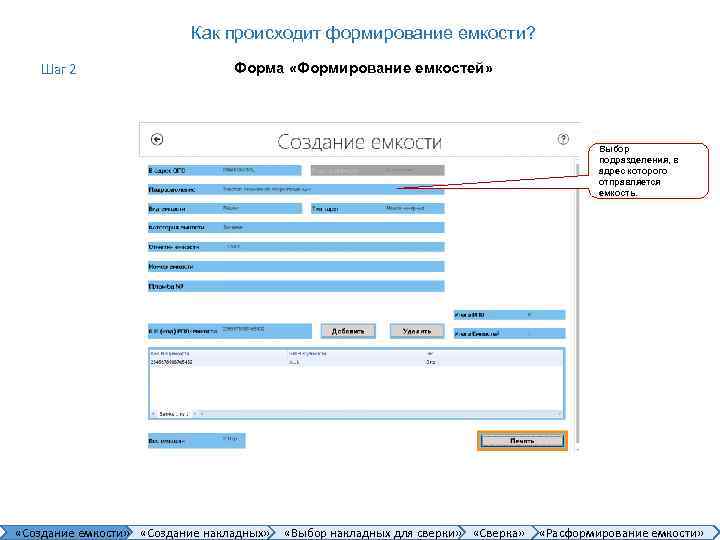Click the 'Пломба №' input field
Viewport: 720px width, 540px height.
(296, 286)
